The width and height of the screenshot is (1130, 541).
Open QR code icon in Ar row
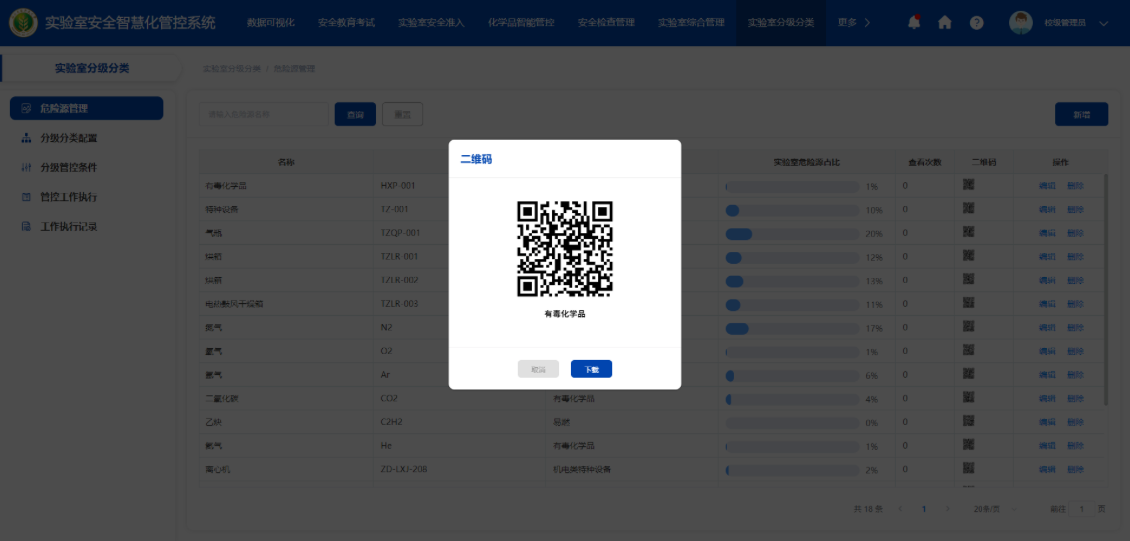[x=968, y=375]
